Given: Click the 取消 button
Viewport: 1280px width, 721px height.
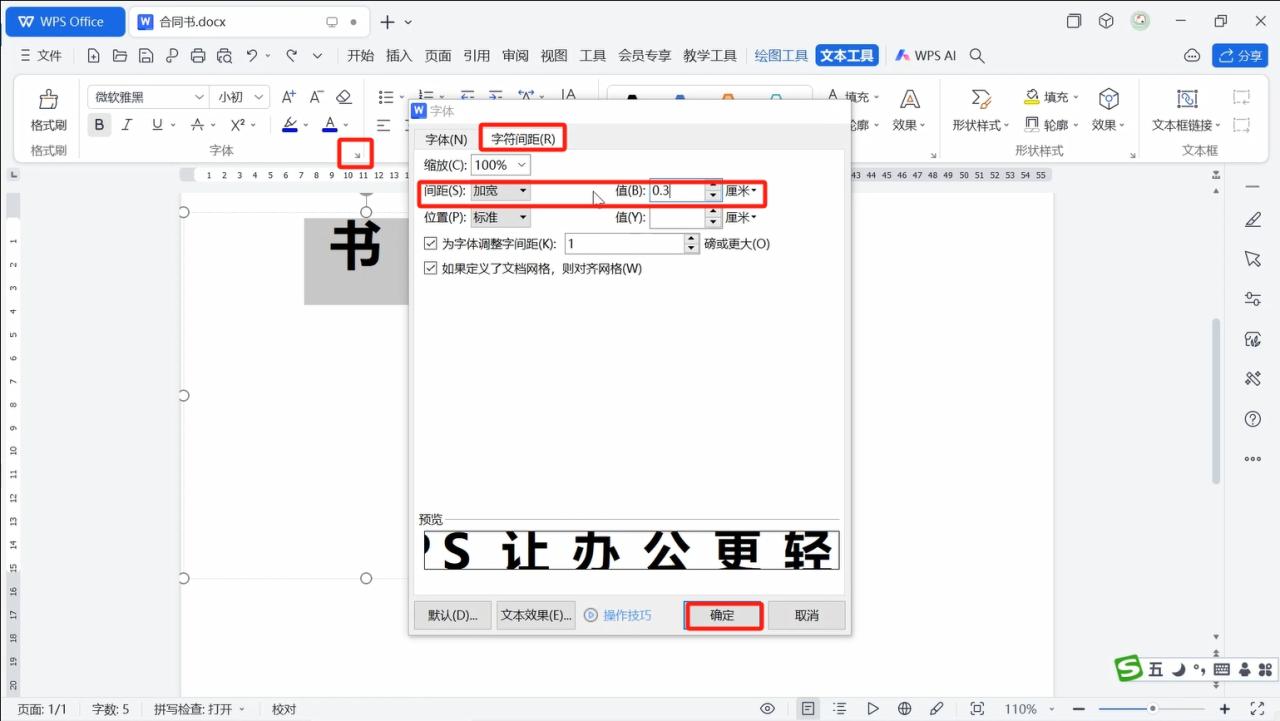Looking at the screenshot, I should click(x=807, y=615).
